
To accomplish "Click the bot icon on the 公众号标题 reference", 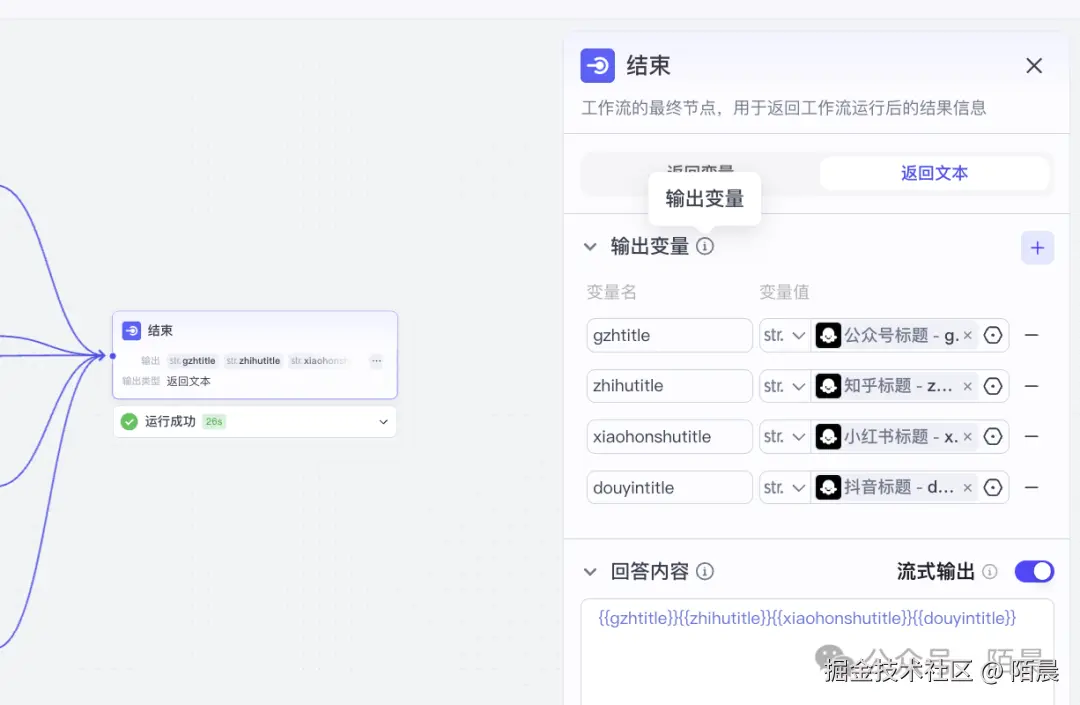I will (828, 335).
